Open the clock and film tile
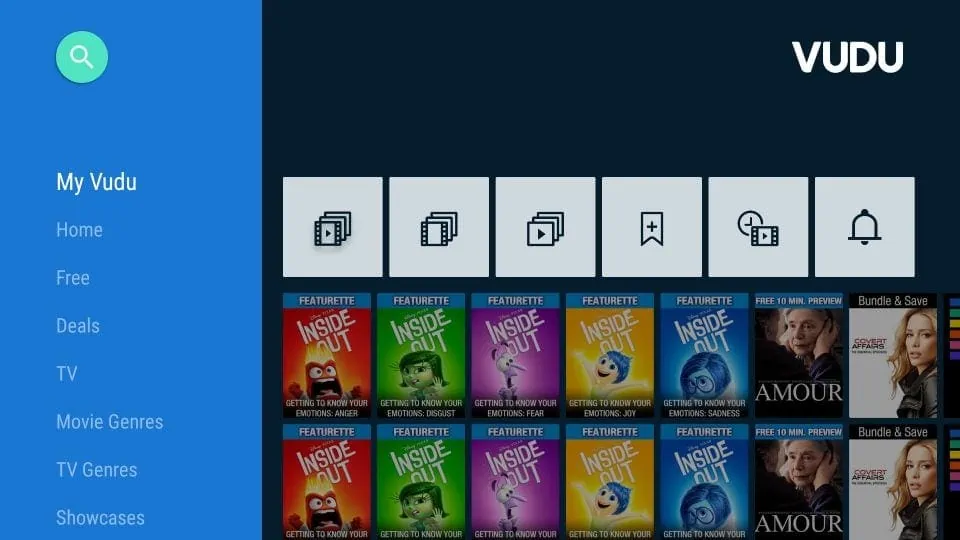Image resolution: width=960 pixels, height=540 pixels. coord(758,227)
